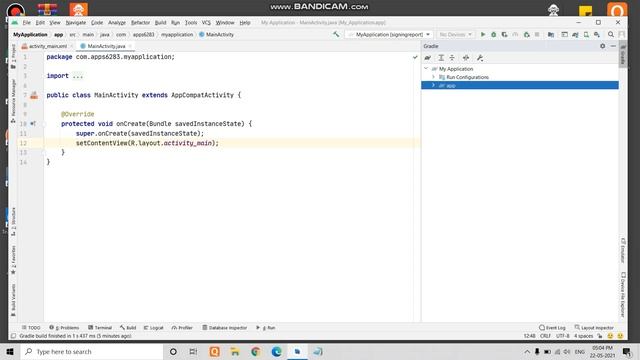Screen dimensions: 640x360
Task: Open the Edit menu
Action: (40, 23)
